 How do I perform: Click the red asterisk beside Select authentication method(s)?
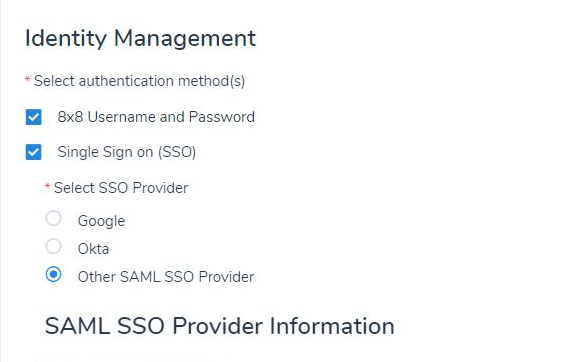(27, 79)
